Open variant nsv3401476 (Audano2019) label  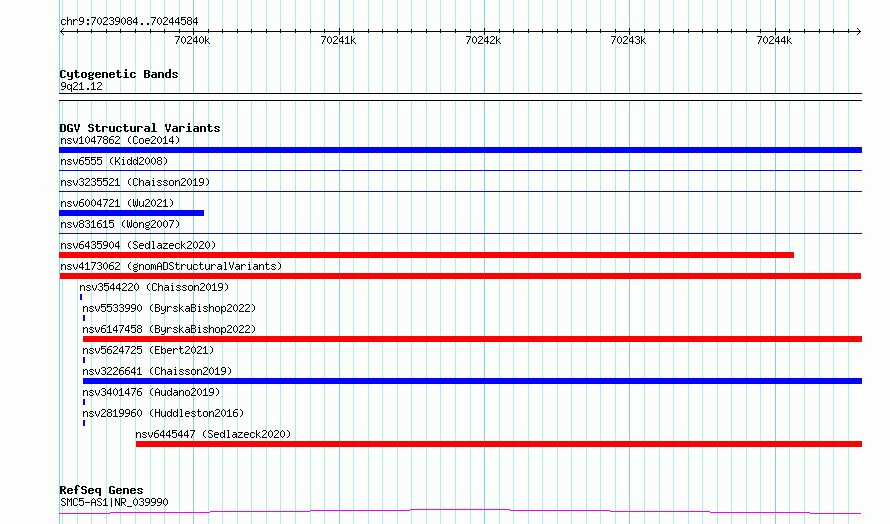pos(151,392)
